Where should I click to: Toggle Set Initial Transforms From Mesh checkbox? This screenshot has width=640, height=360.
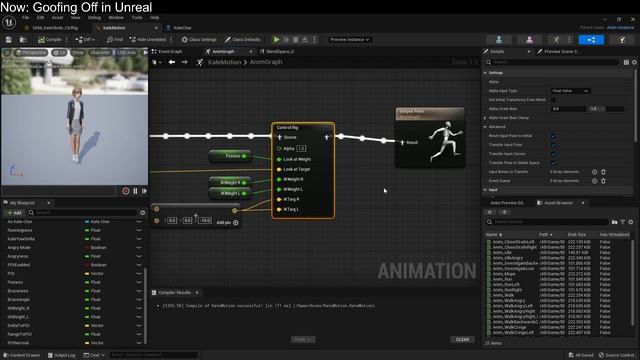553,100
